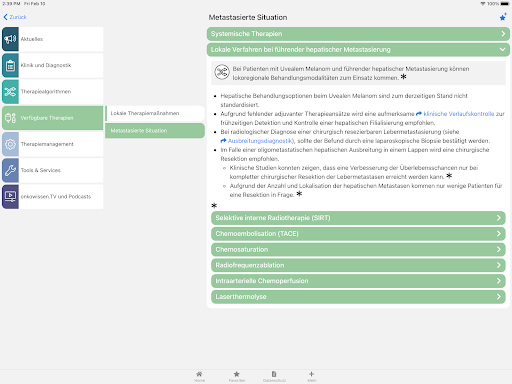Viewport: 512px width, 384px height.
Task: Collapse Lokale Verfahren bei führender hepatischer Metastasierung
Action: coord(358,50)
